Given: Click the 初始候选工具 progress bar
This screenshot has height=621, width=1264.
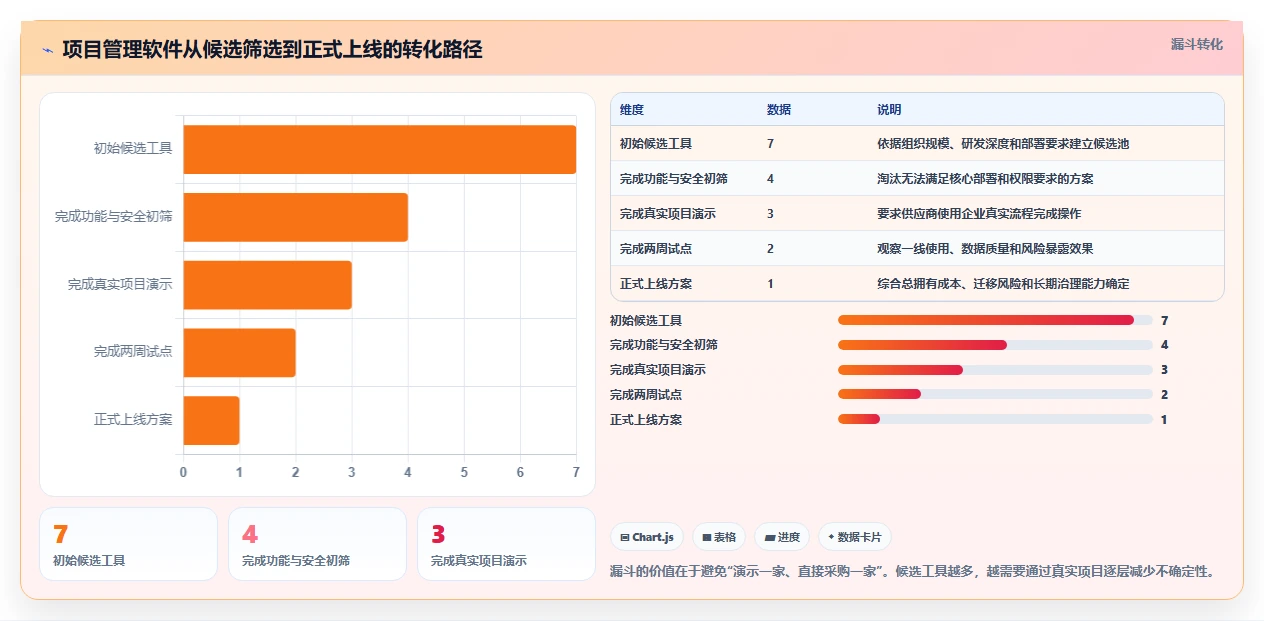Looking at the screenshot, I should (x=995, y=320).
